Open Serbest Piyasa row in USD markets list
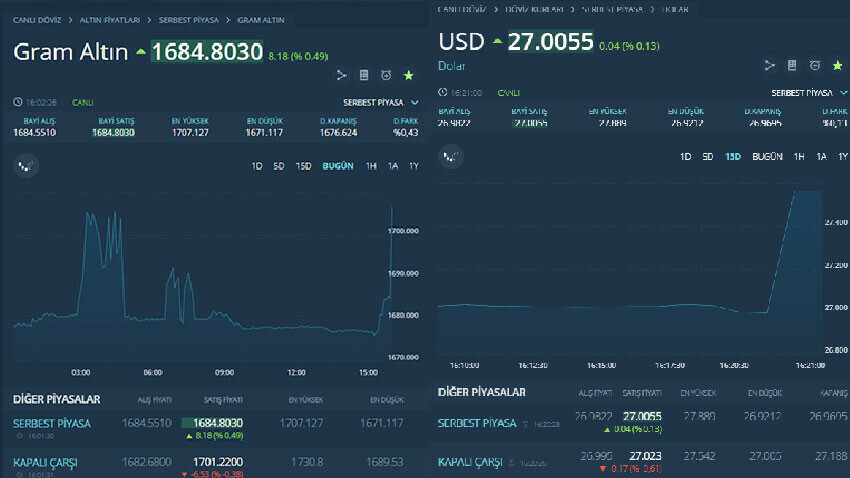 tap(477, 423)
